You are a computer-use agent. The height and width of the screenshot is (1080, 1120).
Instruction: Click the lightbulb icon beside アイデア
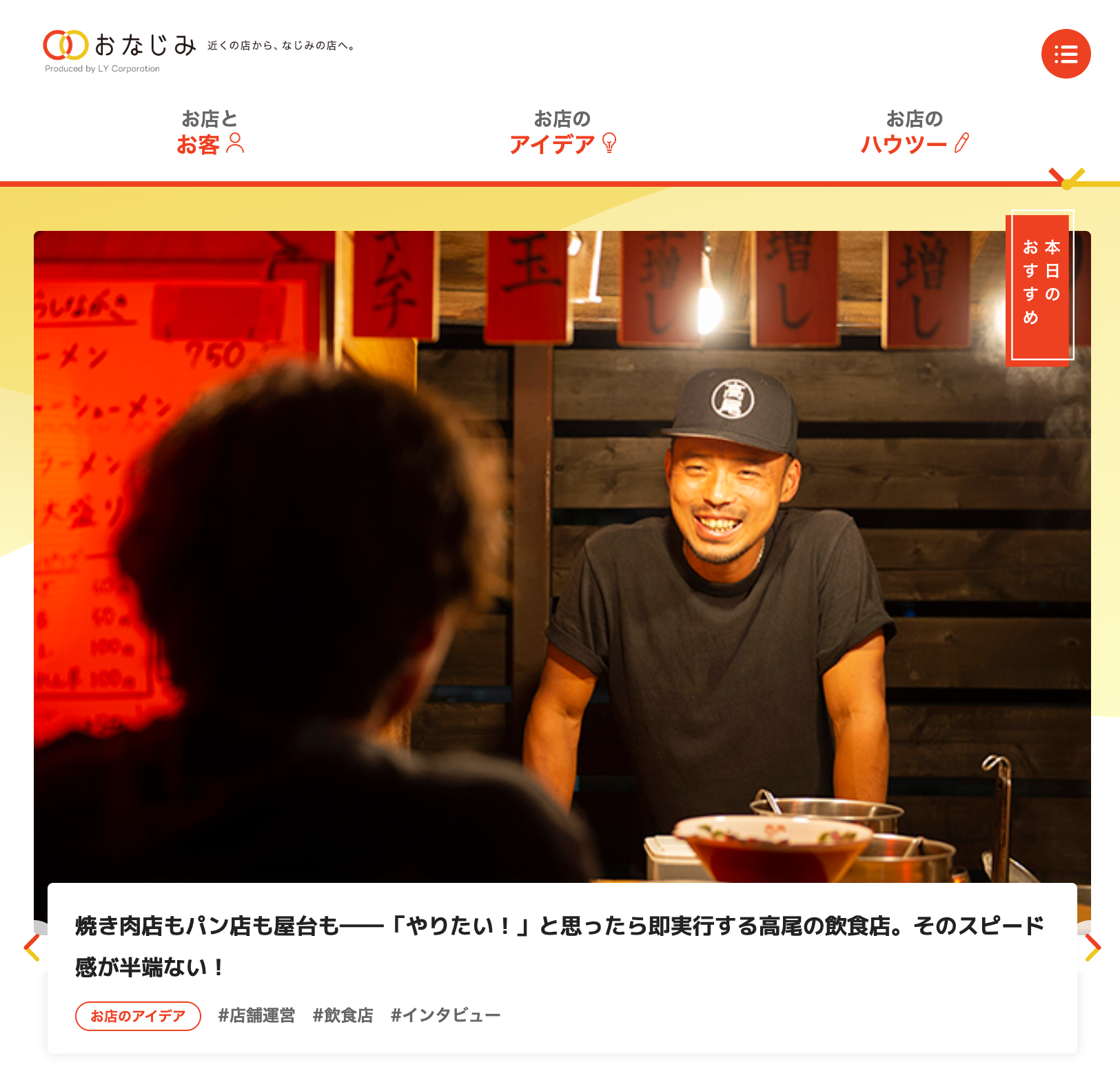tap(609, 143)
